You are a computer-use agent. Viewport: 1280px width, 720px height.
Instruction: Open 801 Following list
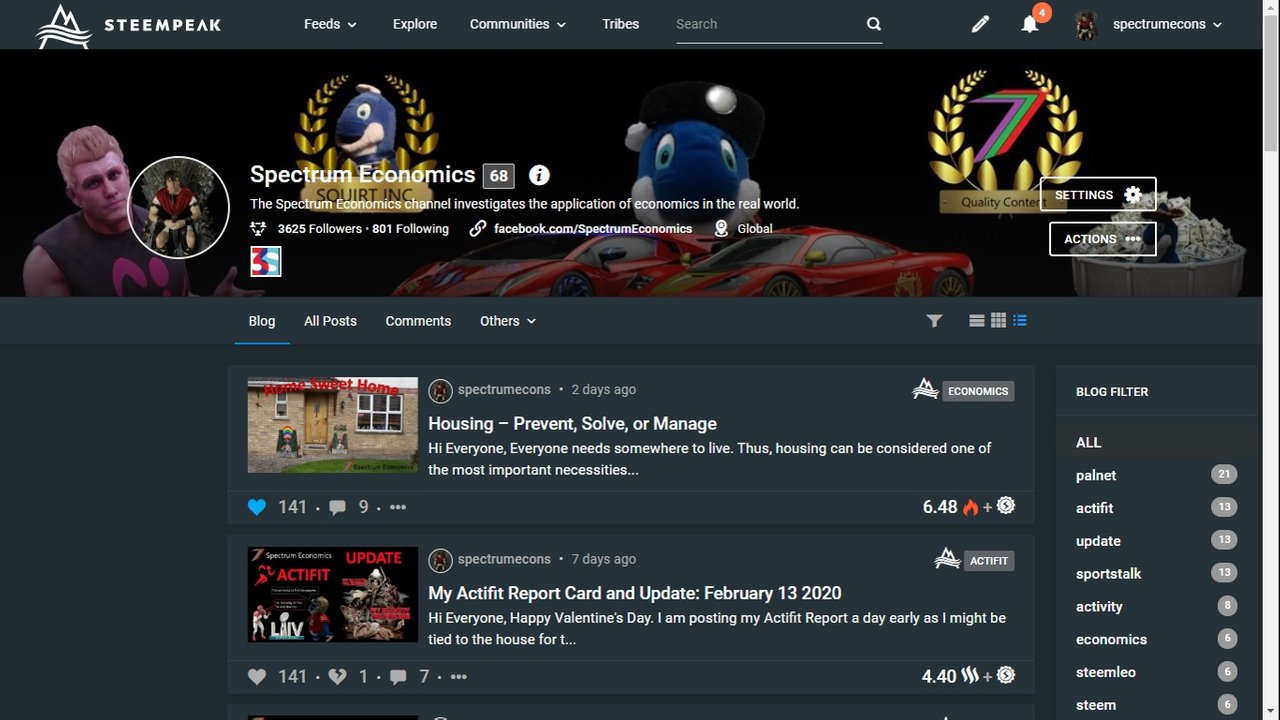click(x=410, y=229)
